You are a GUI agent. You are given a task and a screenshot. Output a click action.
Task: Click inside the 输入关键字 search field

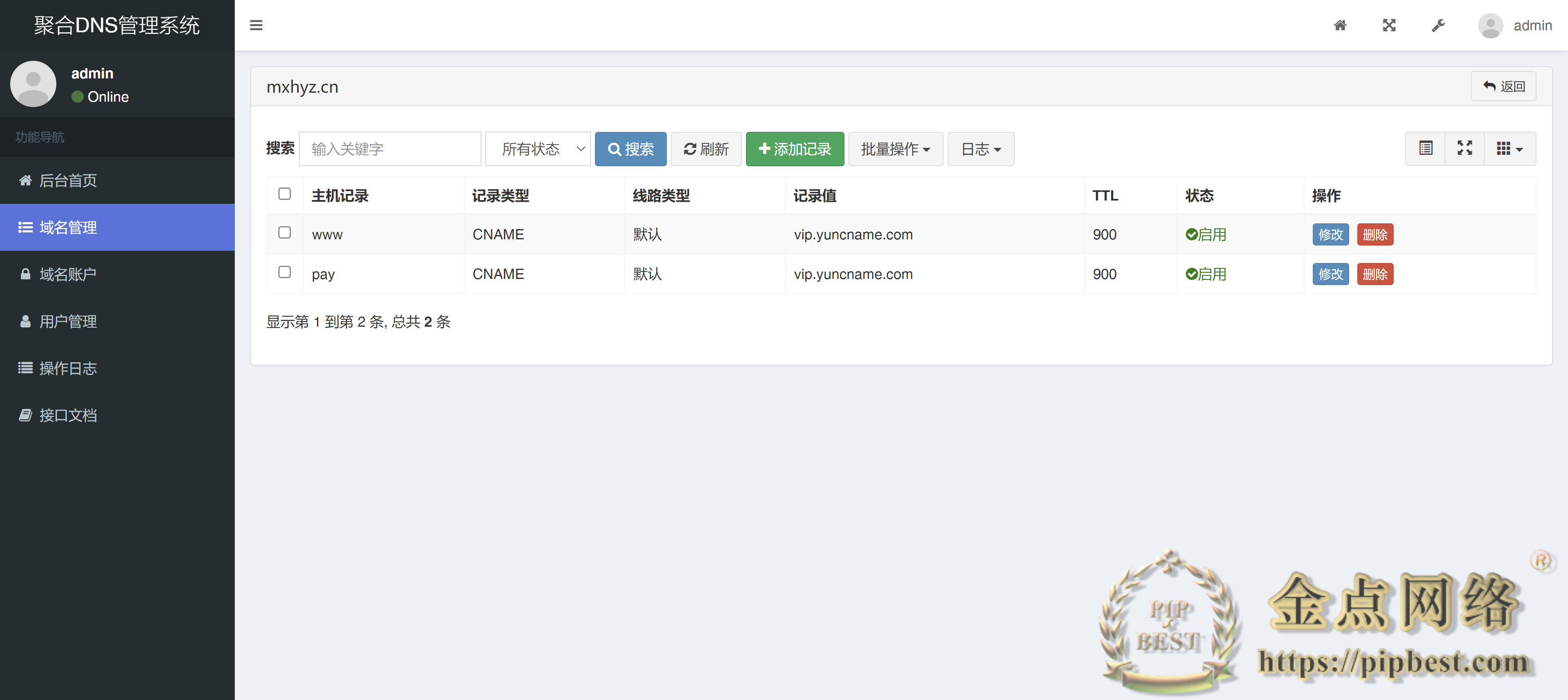[390, 149]
